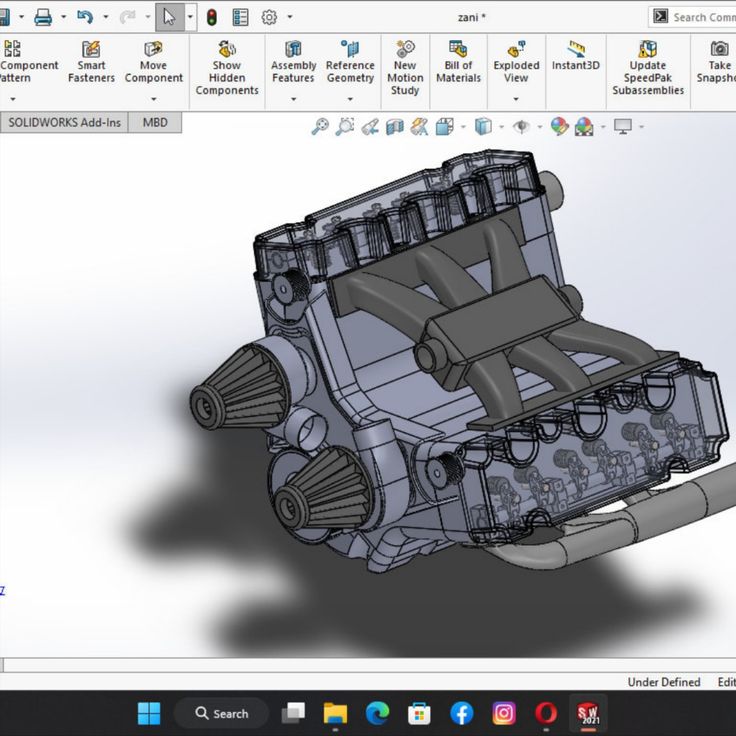Expand View Orientation dropdown arrow

463,127
